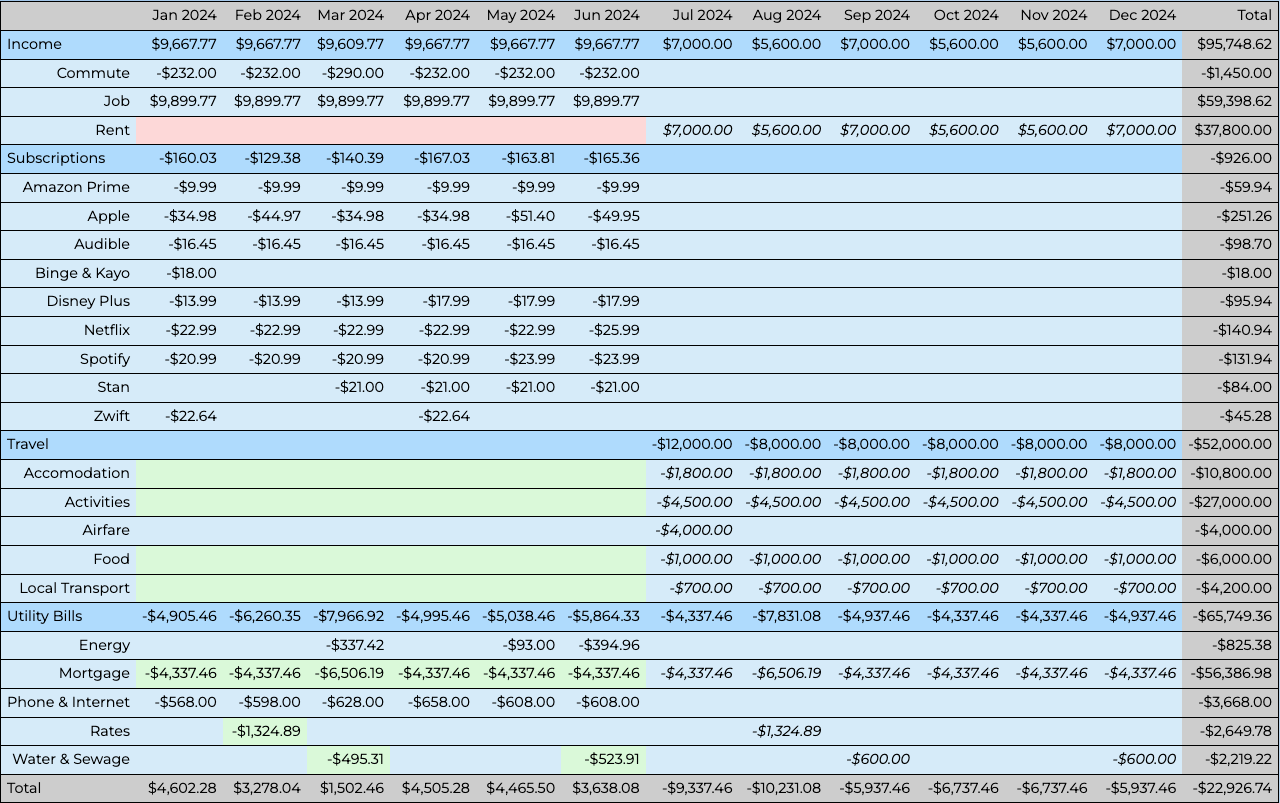Click the Dec 2024 column header
1280x803 pixels.
tap(1142, 15)
